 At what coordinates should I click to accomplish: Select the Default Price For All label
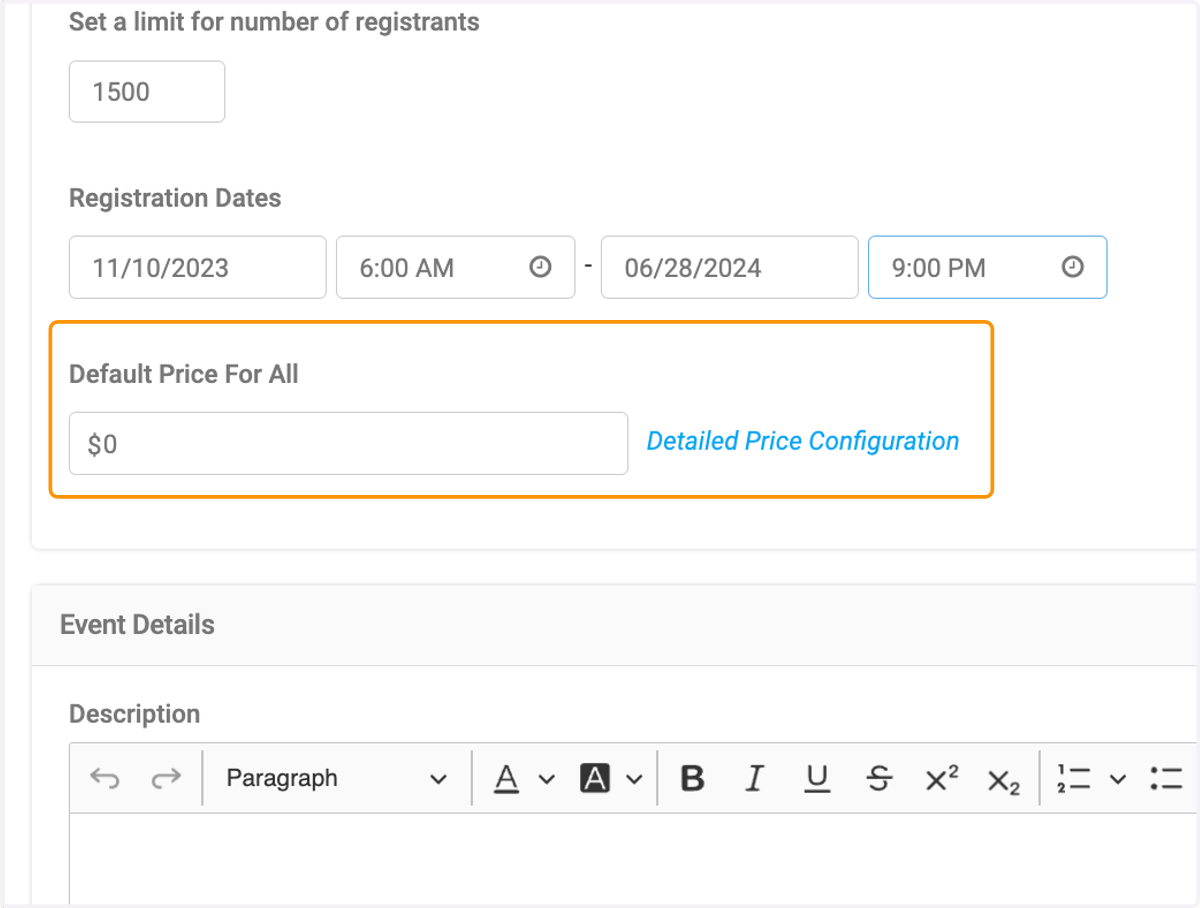click(184, 374)
